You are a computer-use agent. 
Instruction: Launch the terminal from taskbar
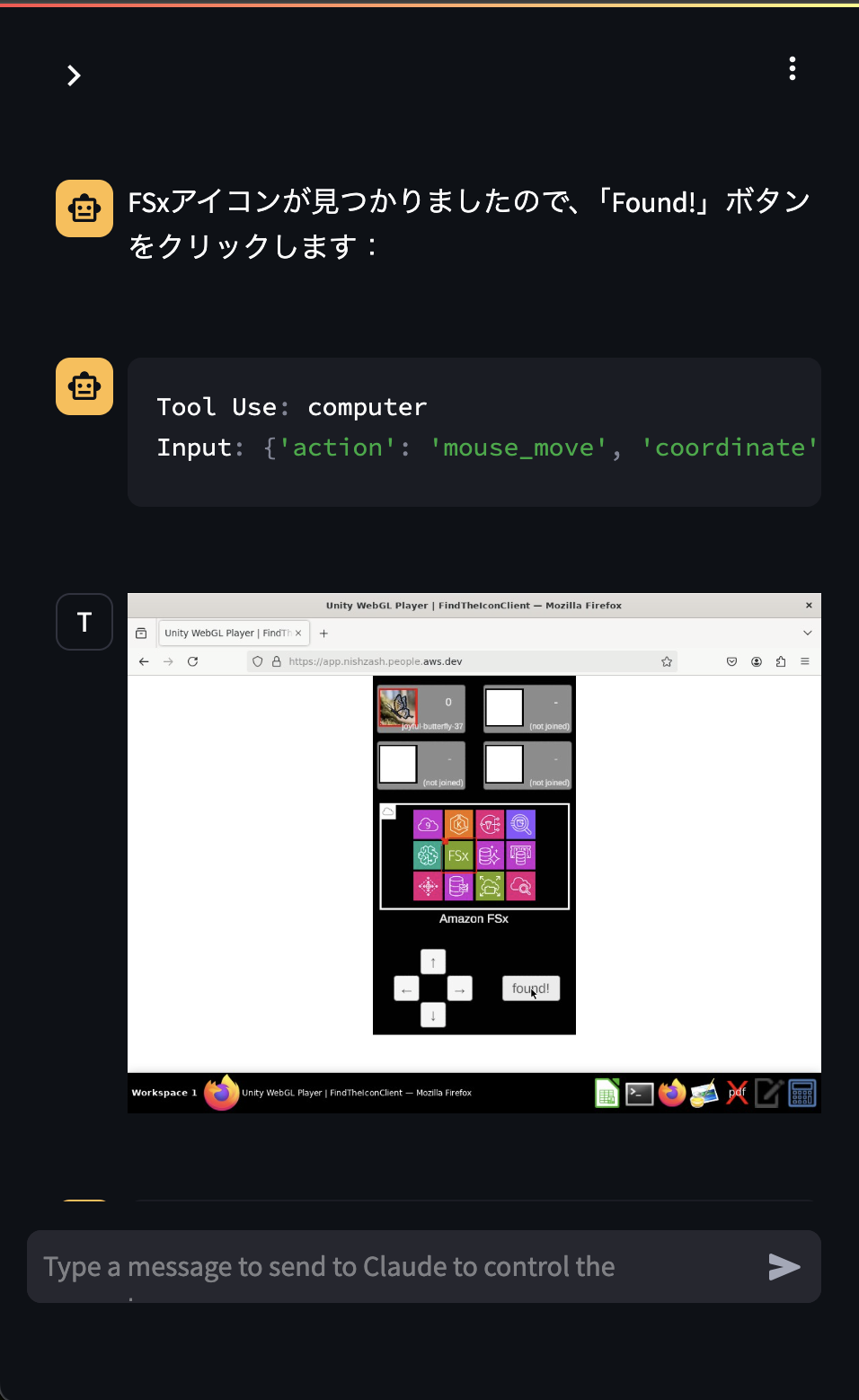[x=639, y=1094]
